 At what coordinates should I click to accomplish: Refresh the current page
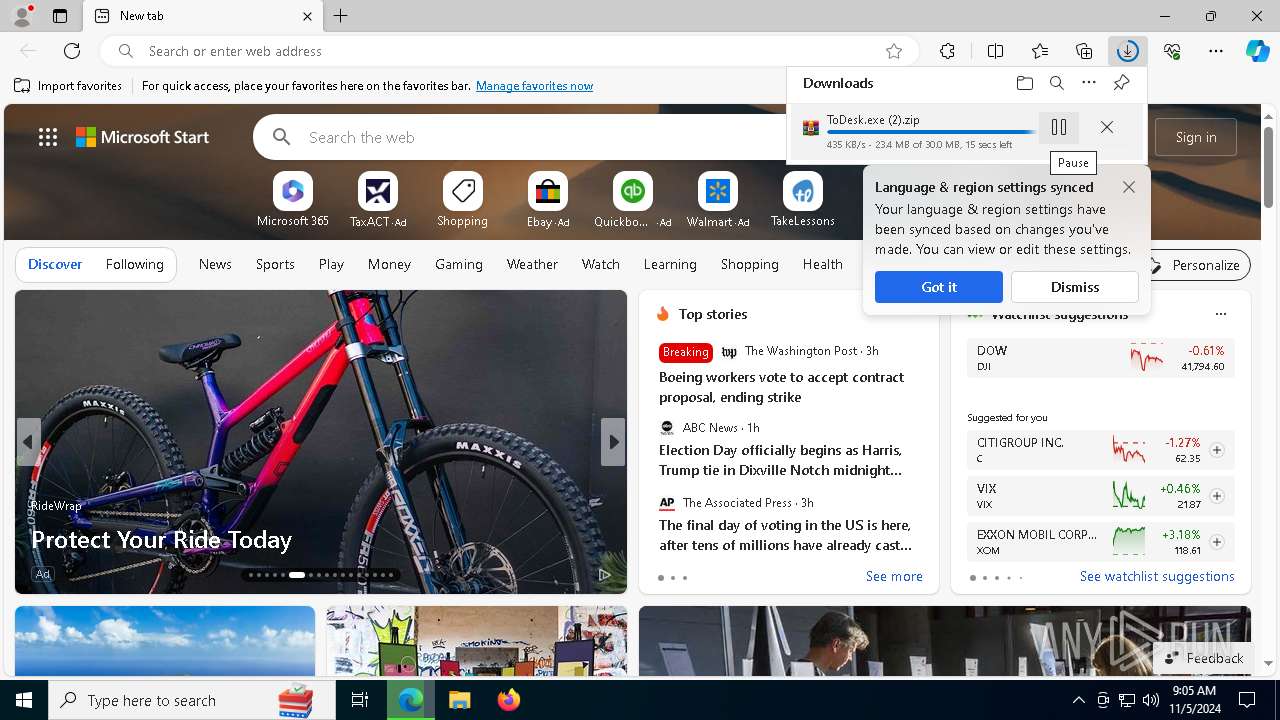click(x=72, y=51)
